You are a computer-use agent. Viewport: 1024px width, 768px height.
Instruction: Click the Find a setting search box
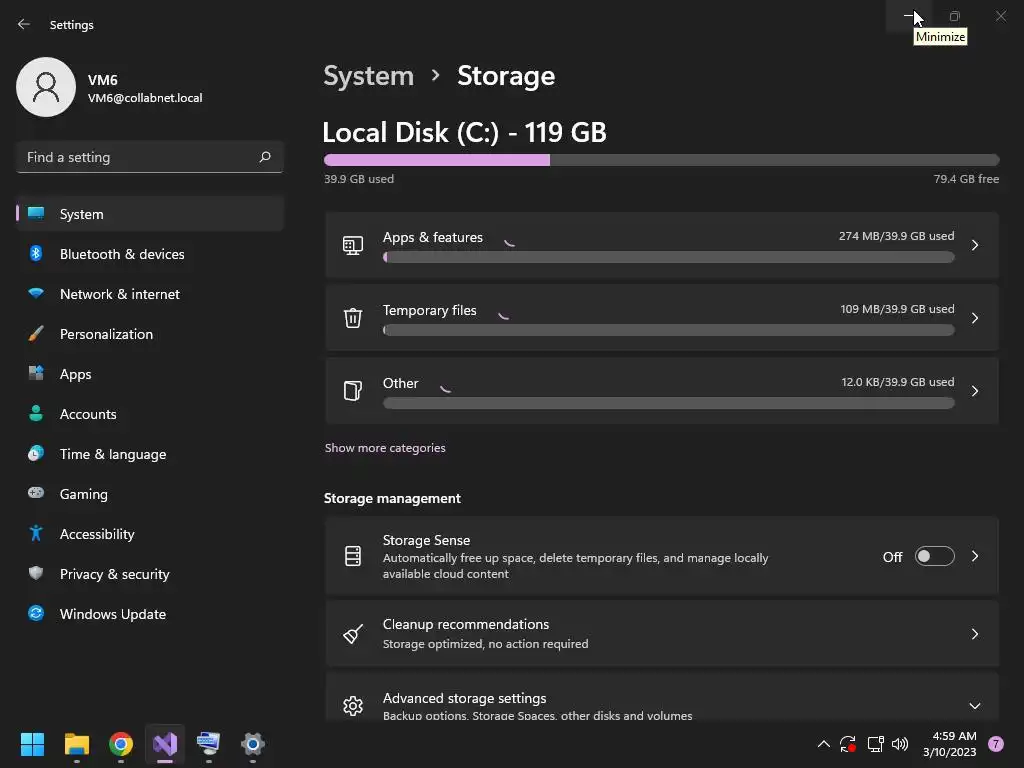point(138,157)
